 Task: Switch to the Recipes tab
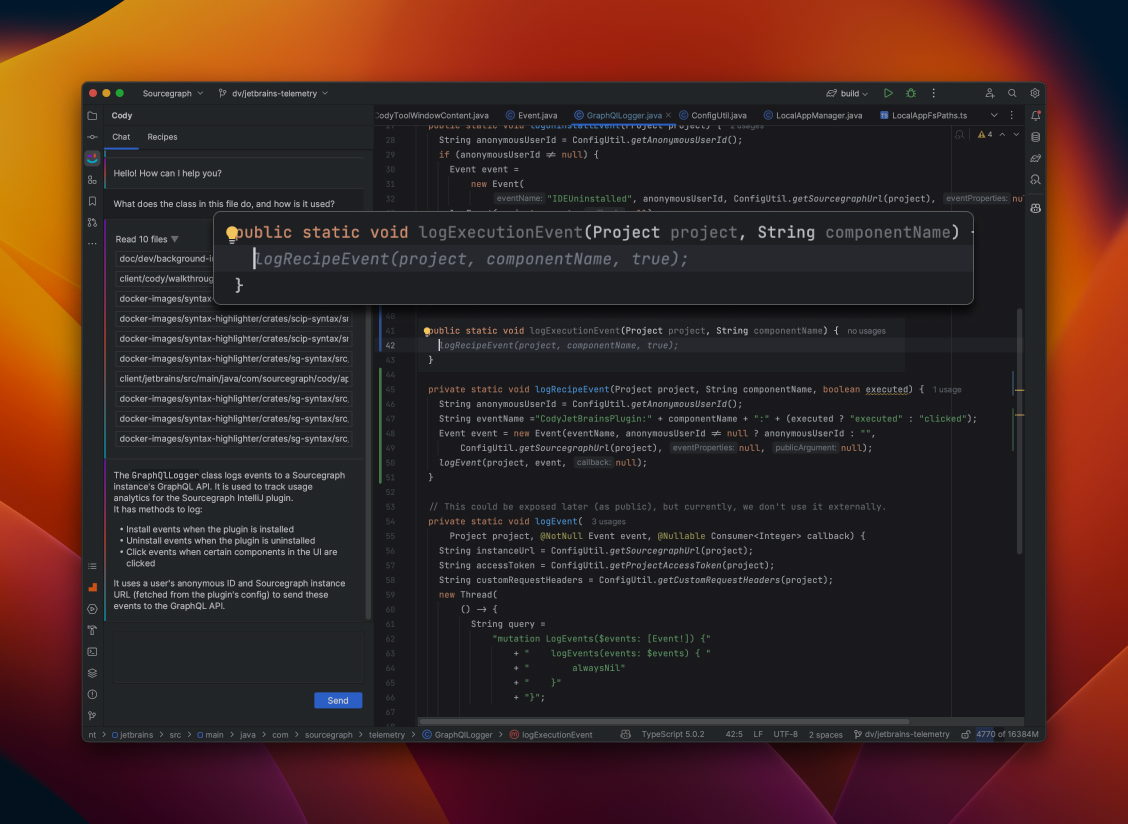(x=163, y=137)
